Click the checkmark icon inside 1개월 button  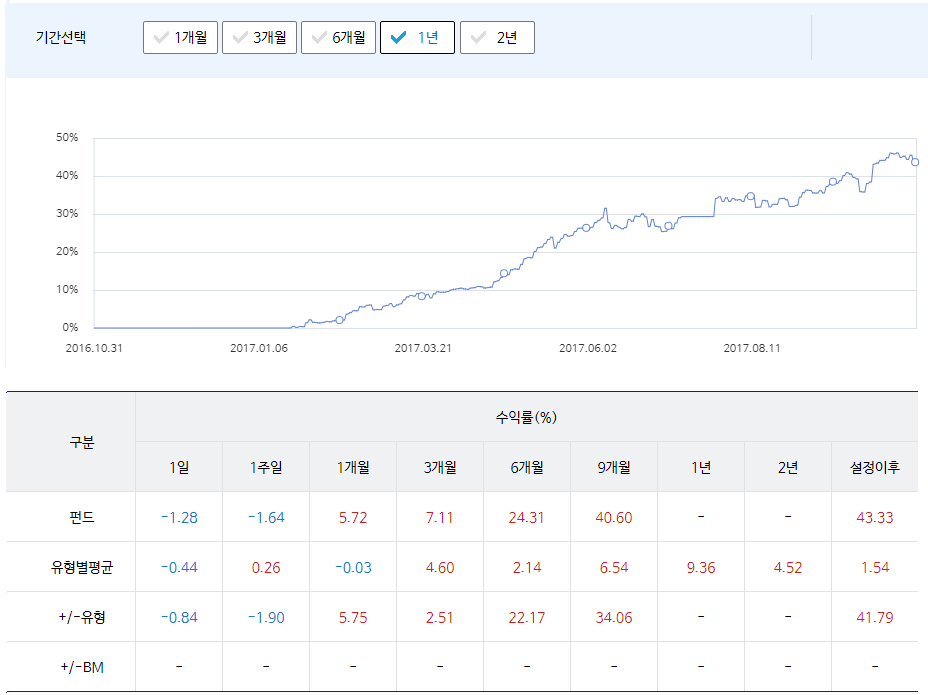(160, 37)
